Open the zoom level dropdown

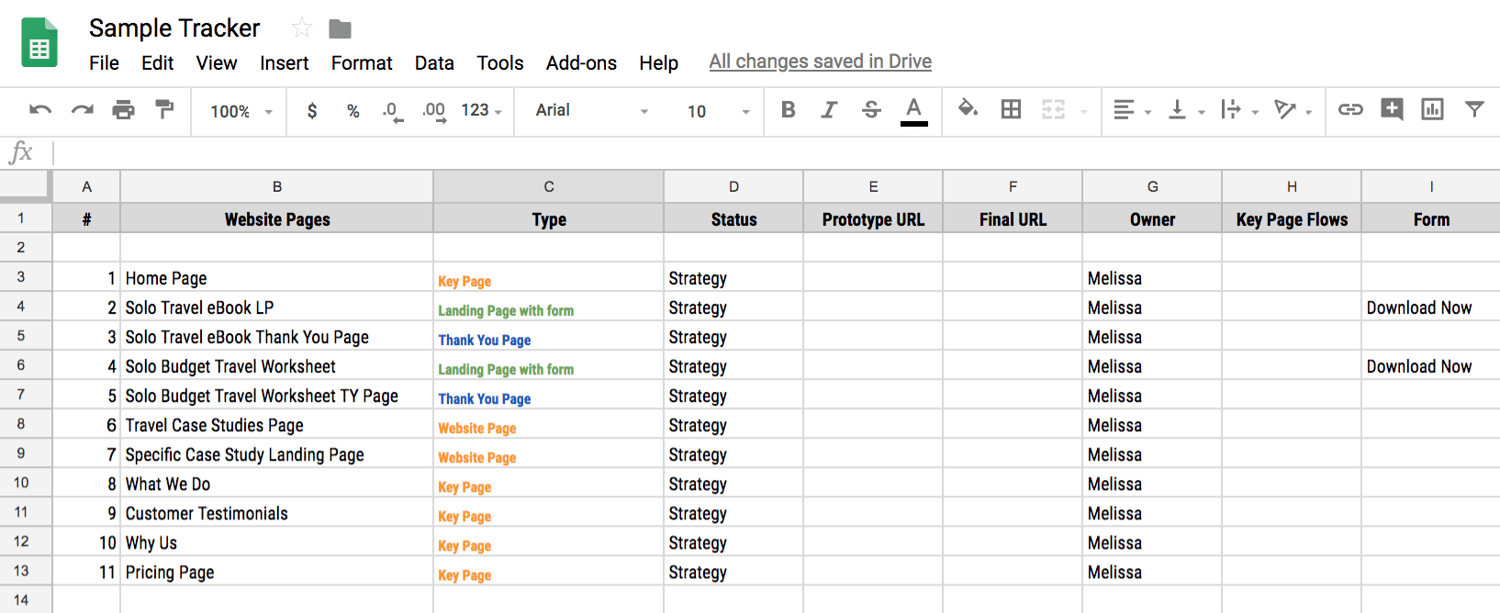pos(238,110)
